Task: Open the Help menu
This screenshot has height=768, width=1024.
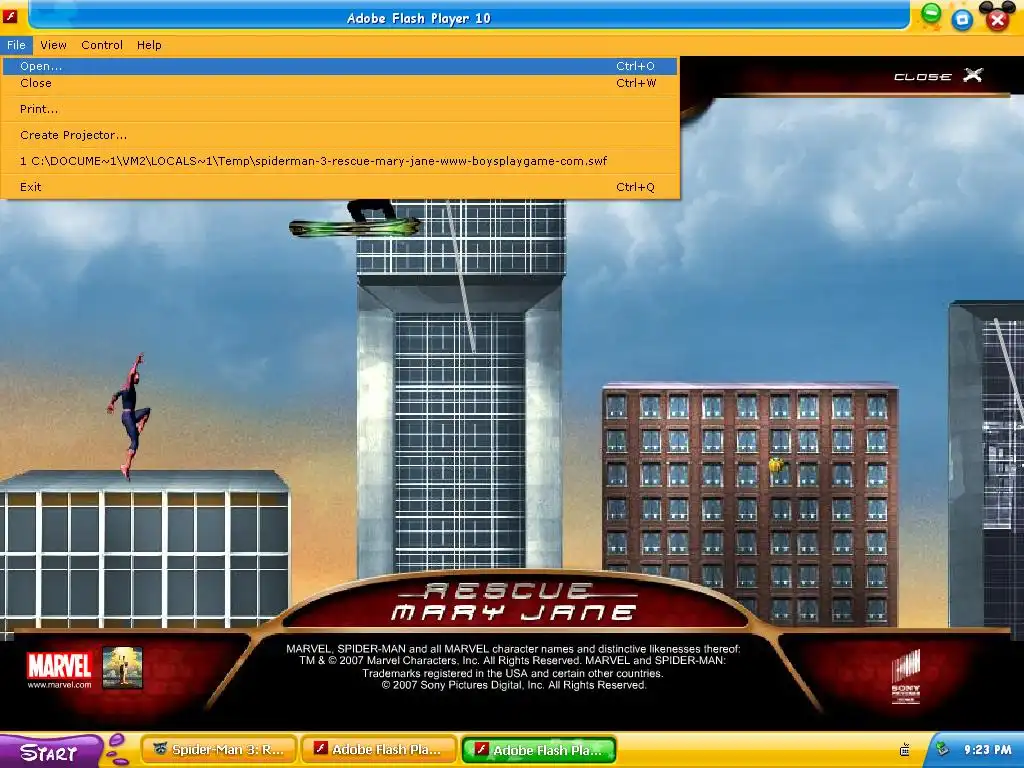Action: [149, 45]
